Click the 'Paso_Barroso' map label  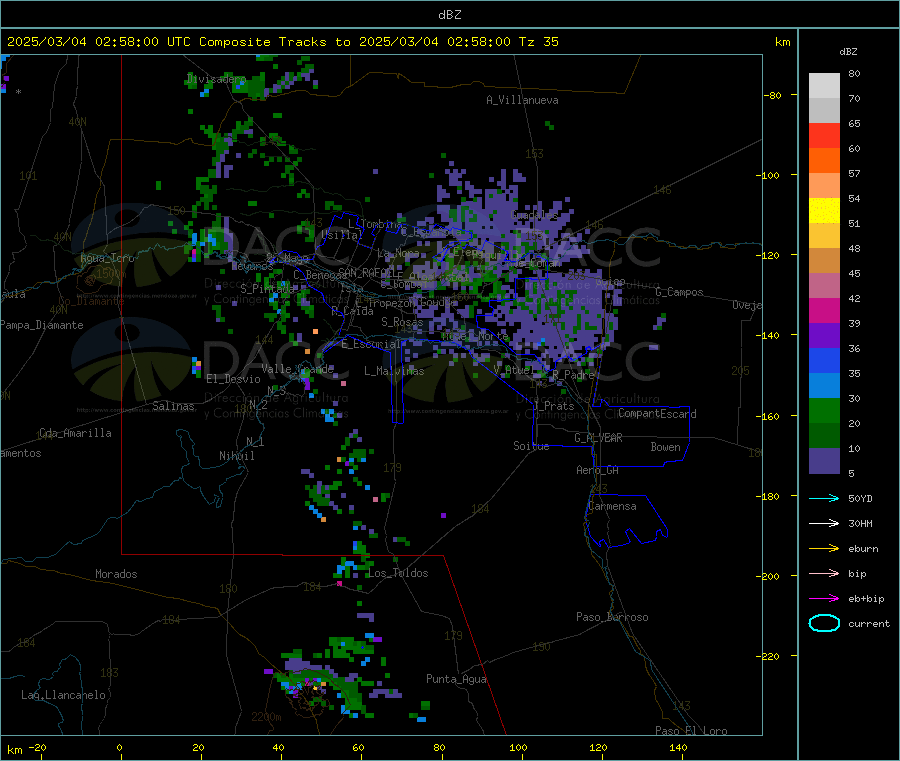tap(612, 617)
